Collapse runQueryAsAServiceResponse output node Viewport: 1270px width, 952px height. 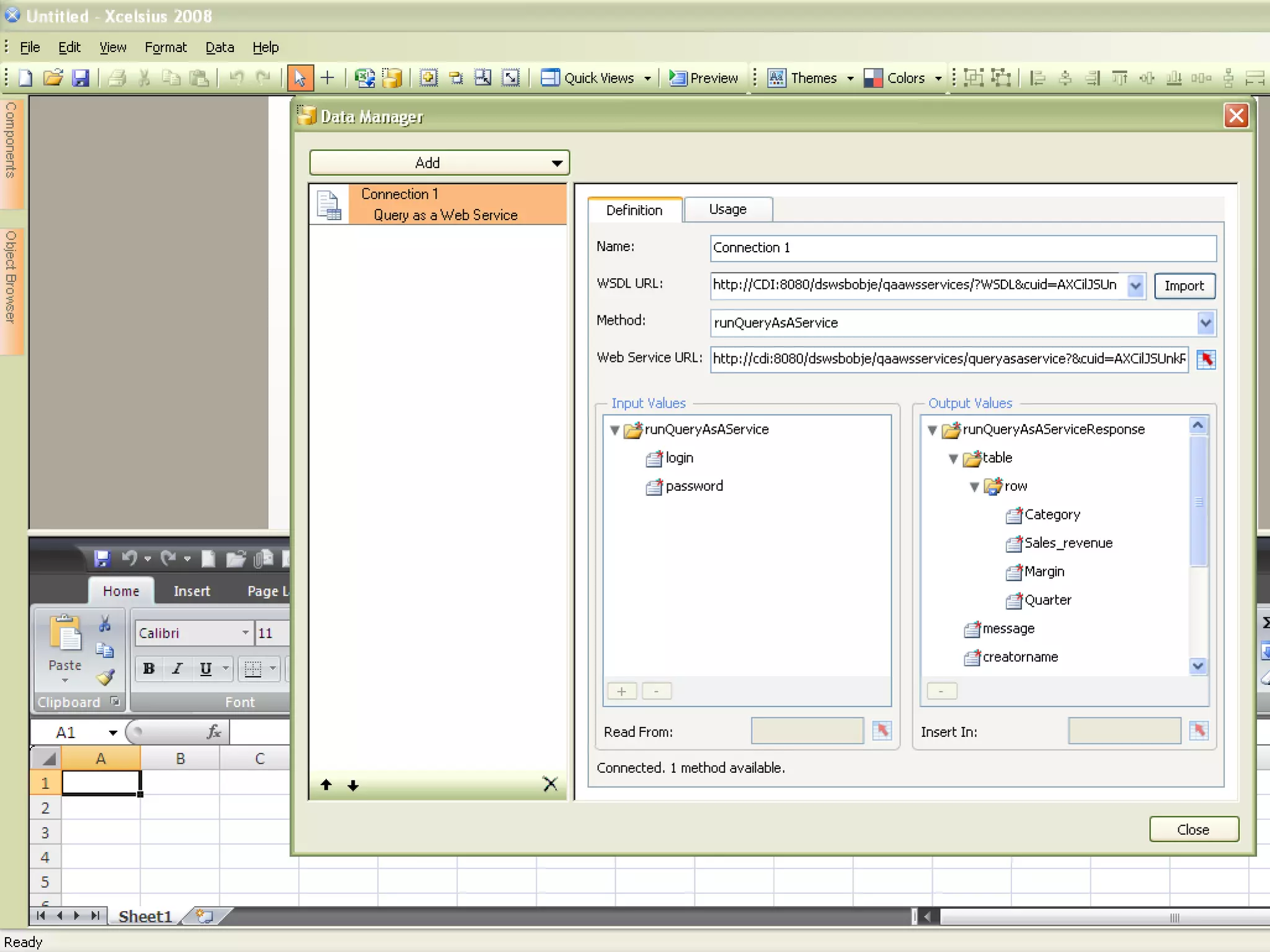pyautogui.click(x=932, y=430)
